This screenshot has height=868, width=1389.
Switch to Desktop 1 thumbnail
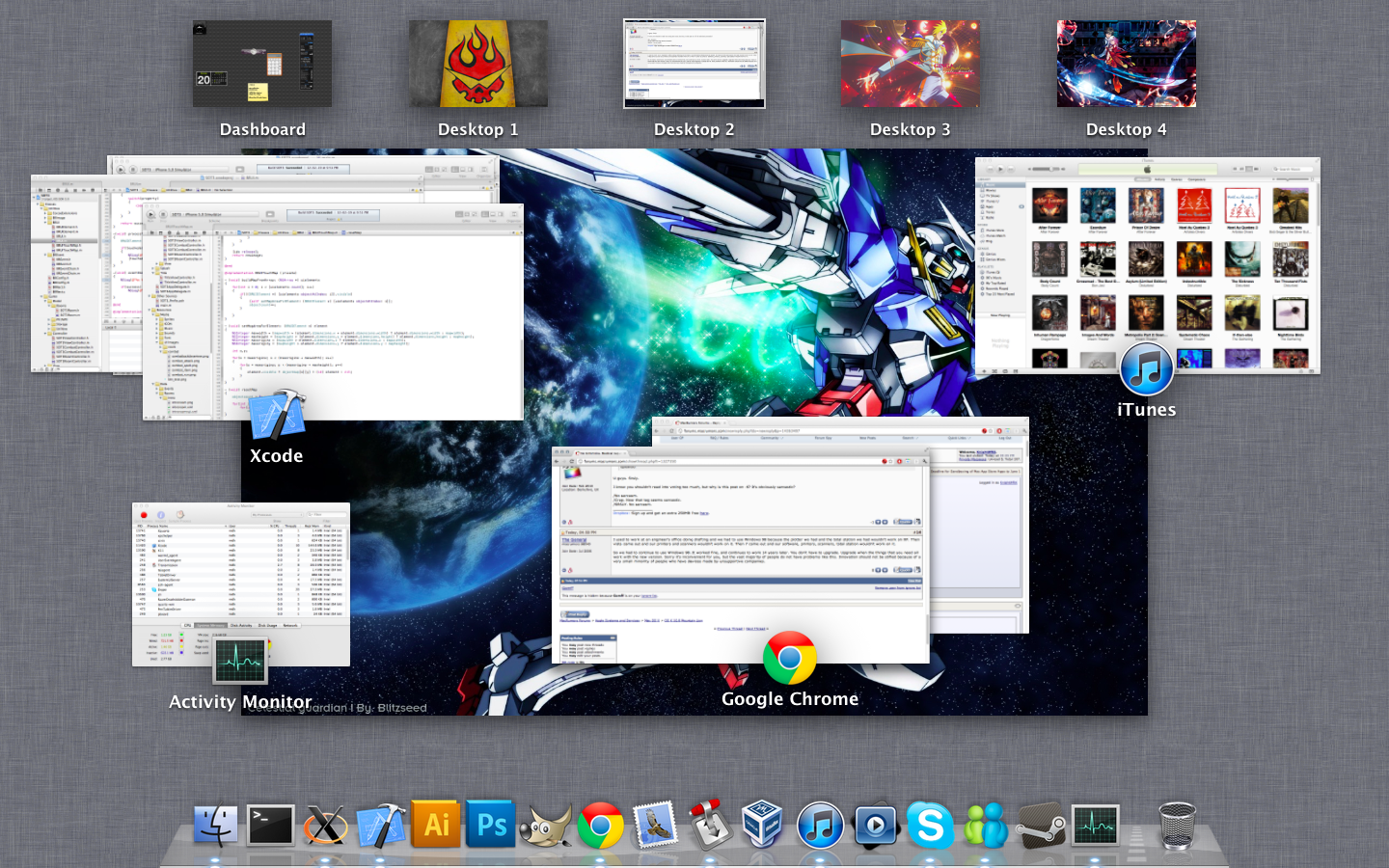[478, 64]
